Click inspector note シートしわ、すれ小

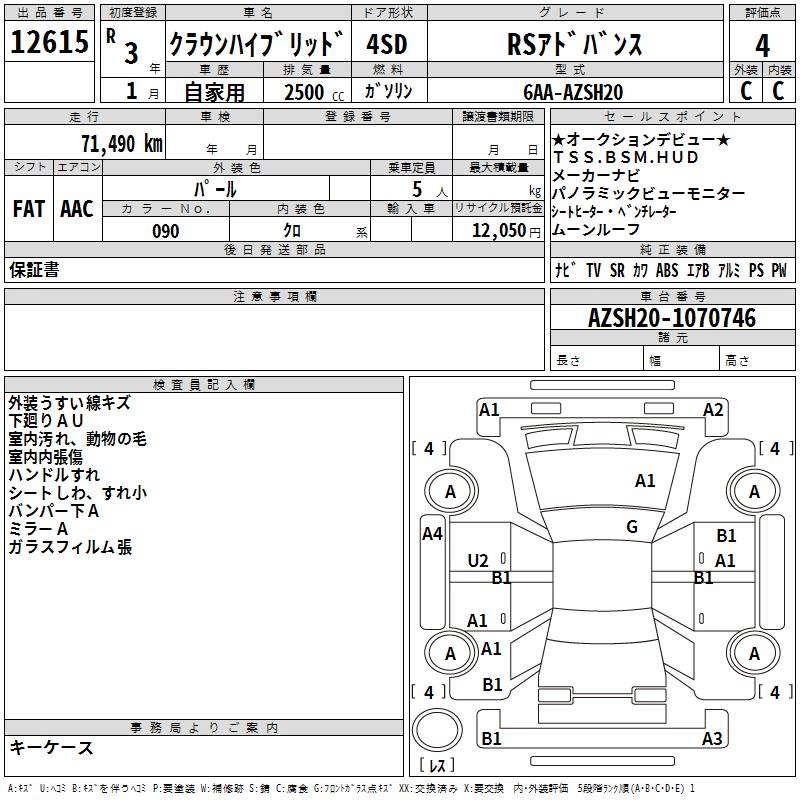pyautogui.click(x=78, y=493)
